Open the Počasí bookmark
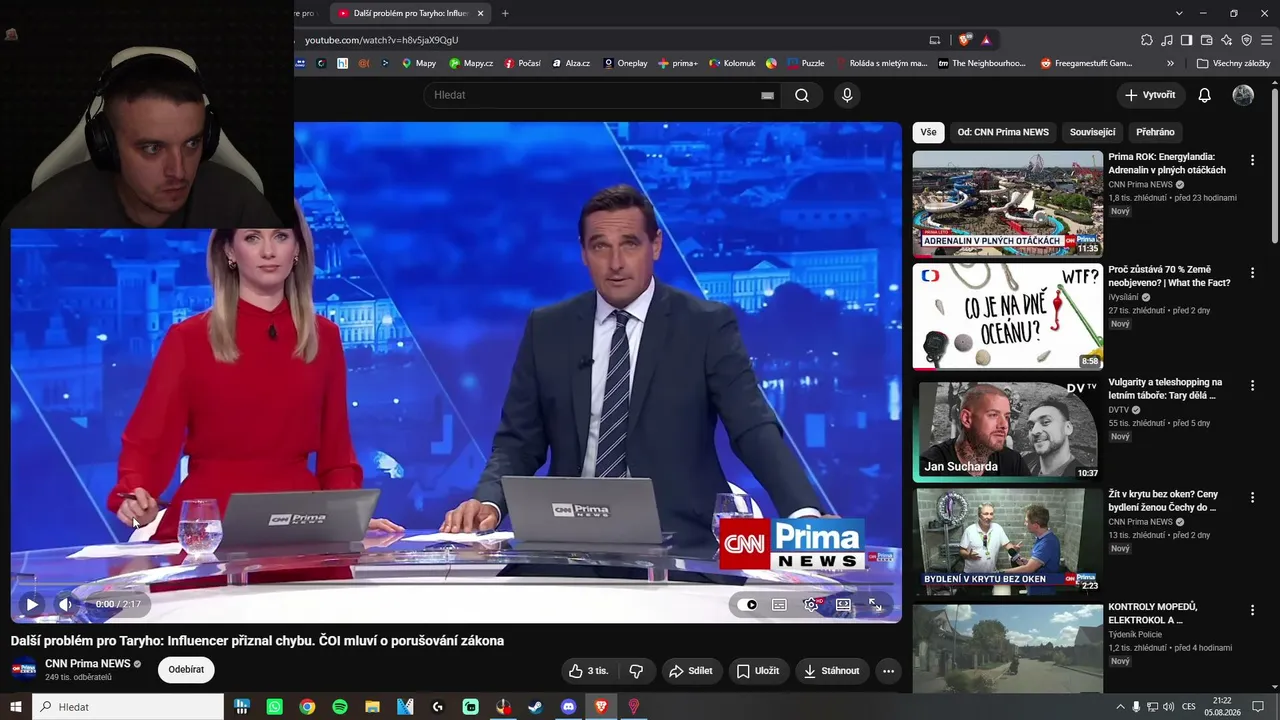 click(x=523, y=63)
